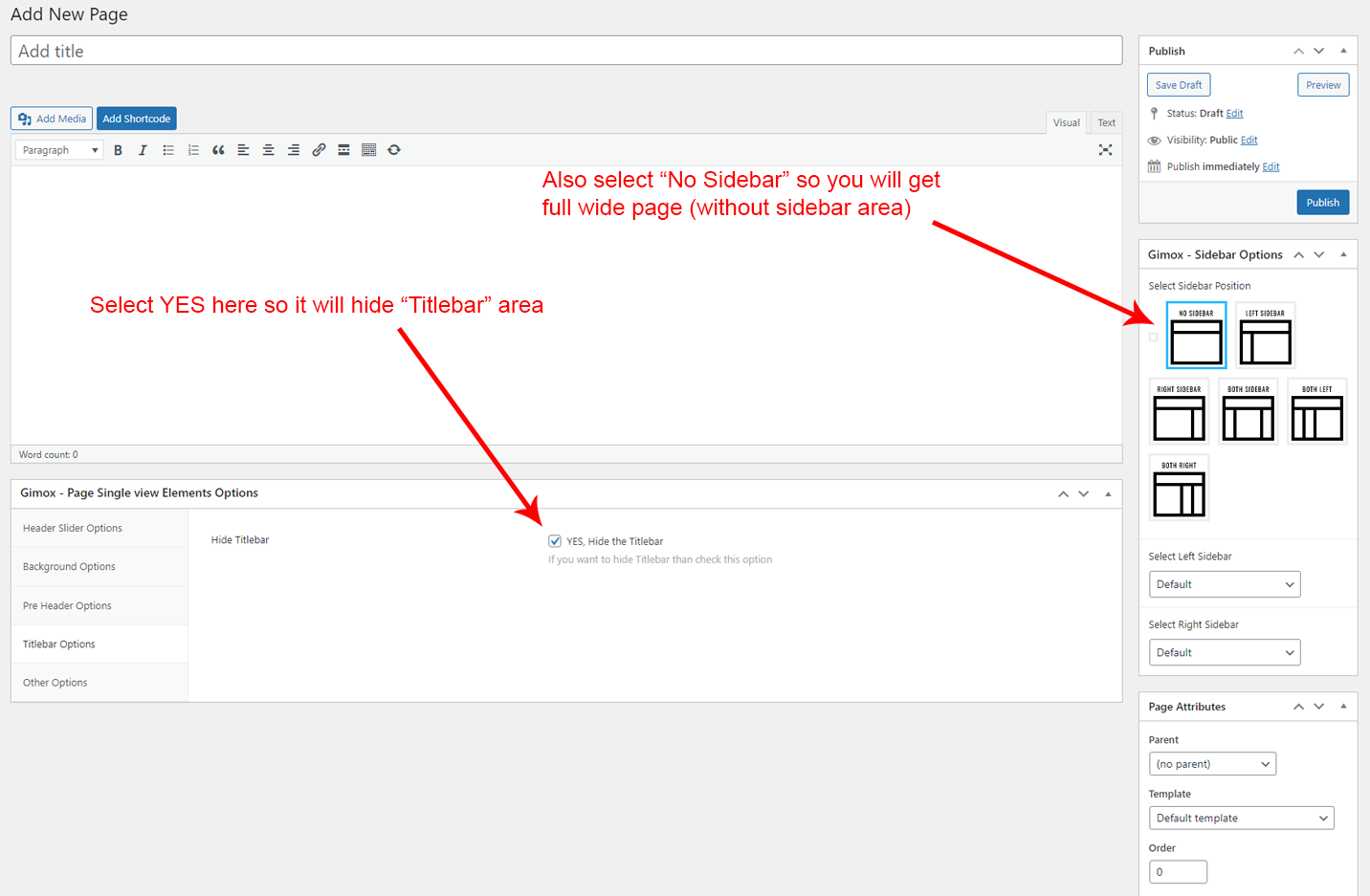The image size is (1370, 896).
Task: Apply italic formatting in editor toolbar
Action: [143, 150]
